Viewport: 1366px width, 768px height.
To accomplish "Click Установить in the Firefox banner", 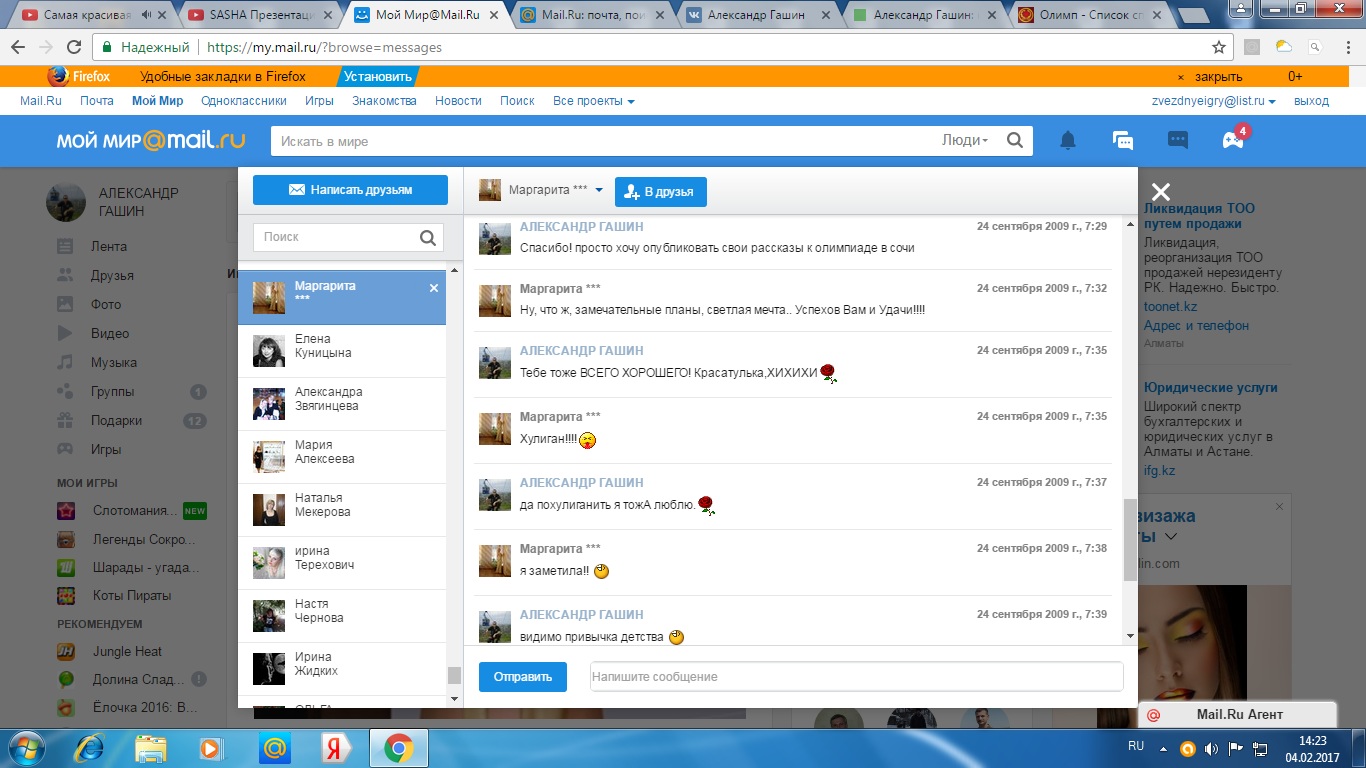I will (377, 76).
